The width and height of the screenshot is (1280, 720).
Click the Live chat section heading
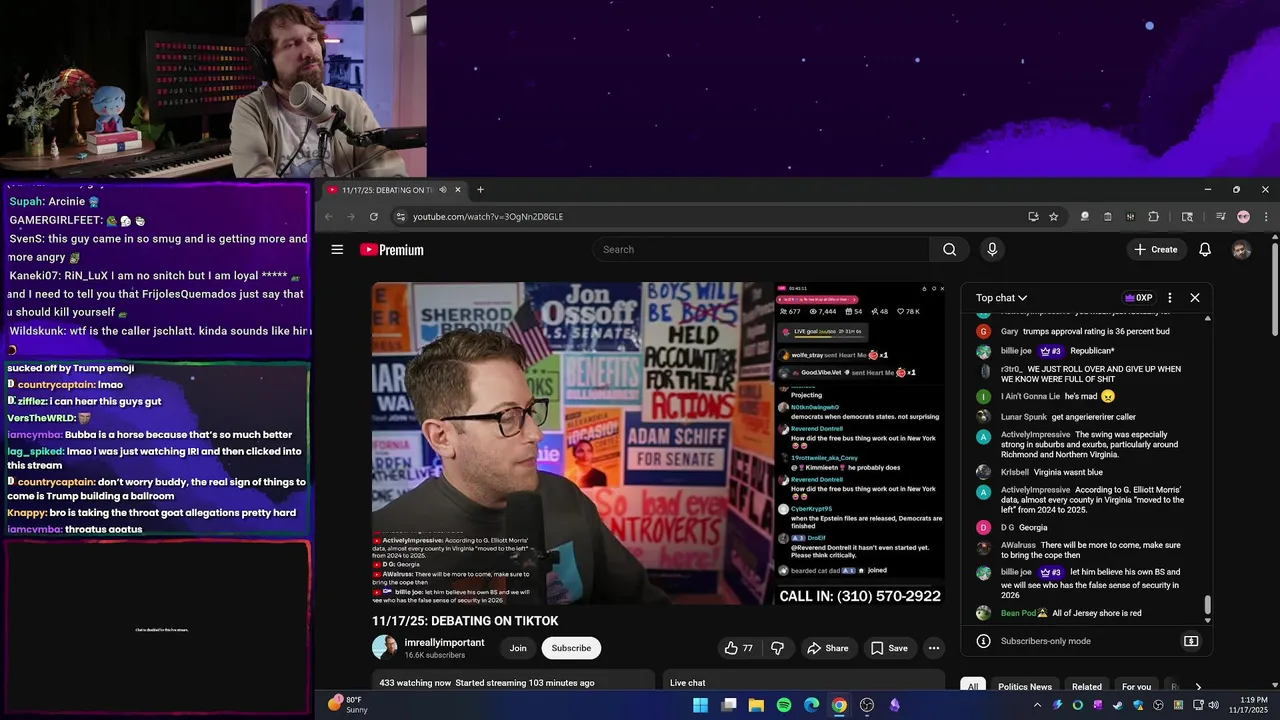click(687, 683)
